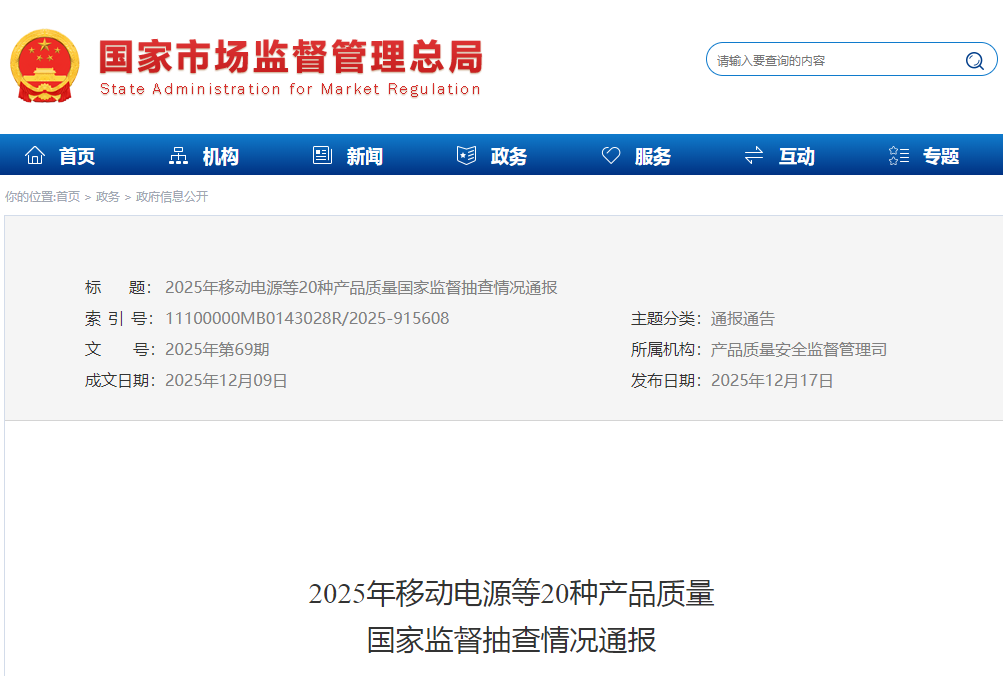This screenshot has width=1003, height=676.
Task: Open the 服务 navigation tab
Action: 653,156
